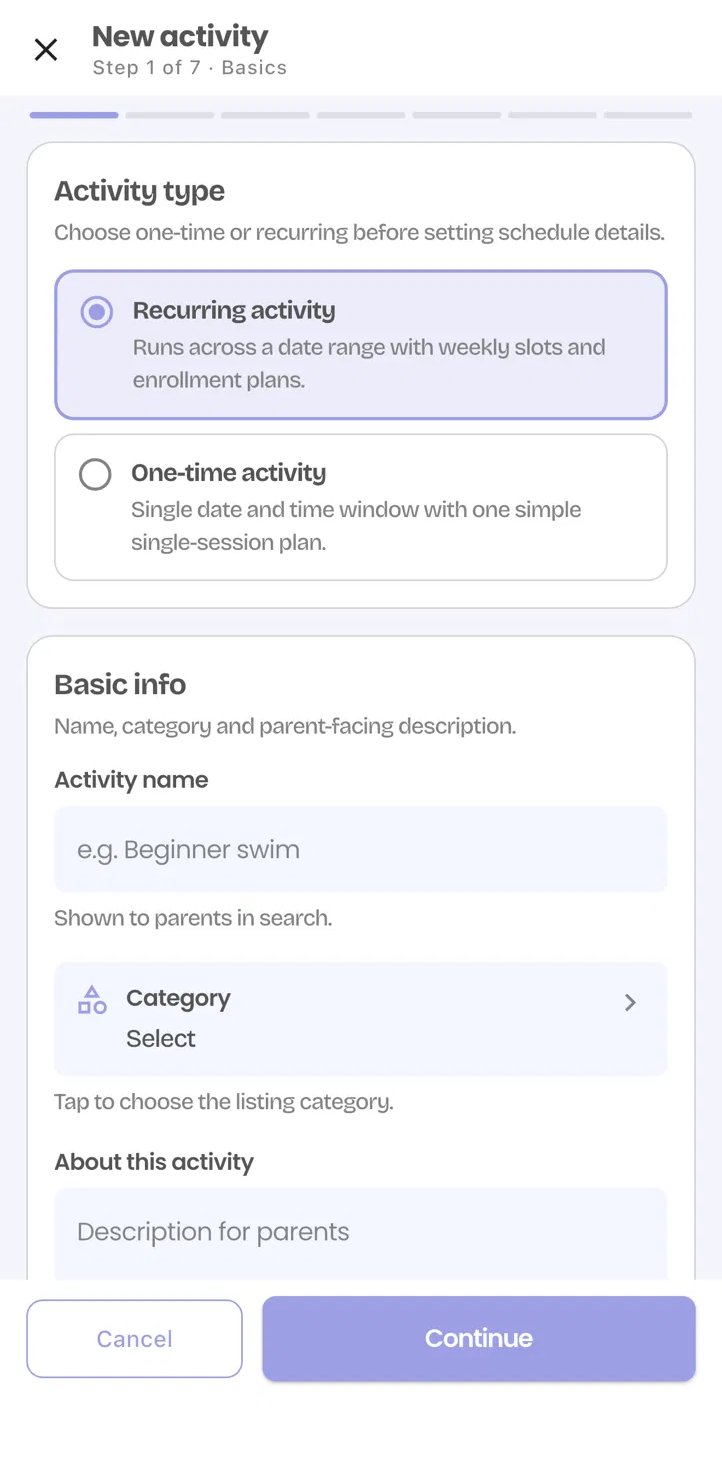Tap the Continue button
The width and height of the screenshot is (722, 1470).
point(479,1339)
